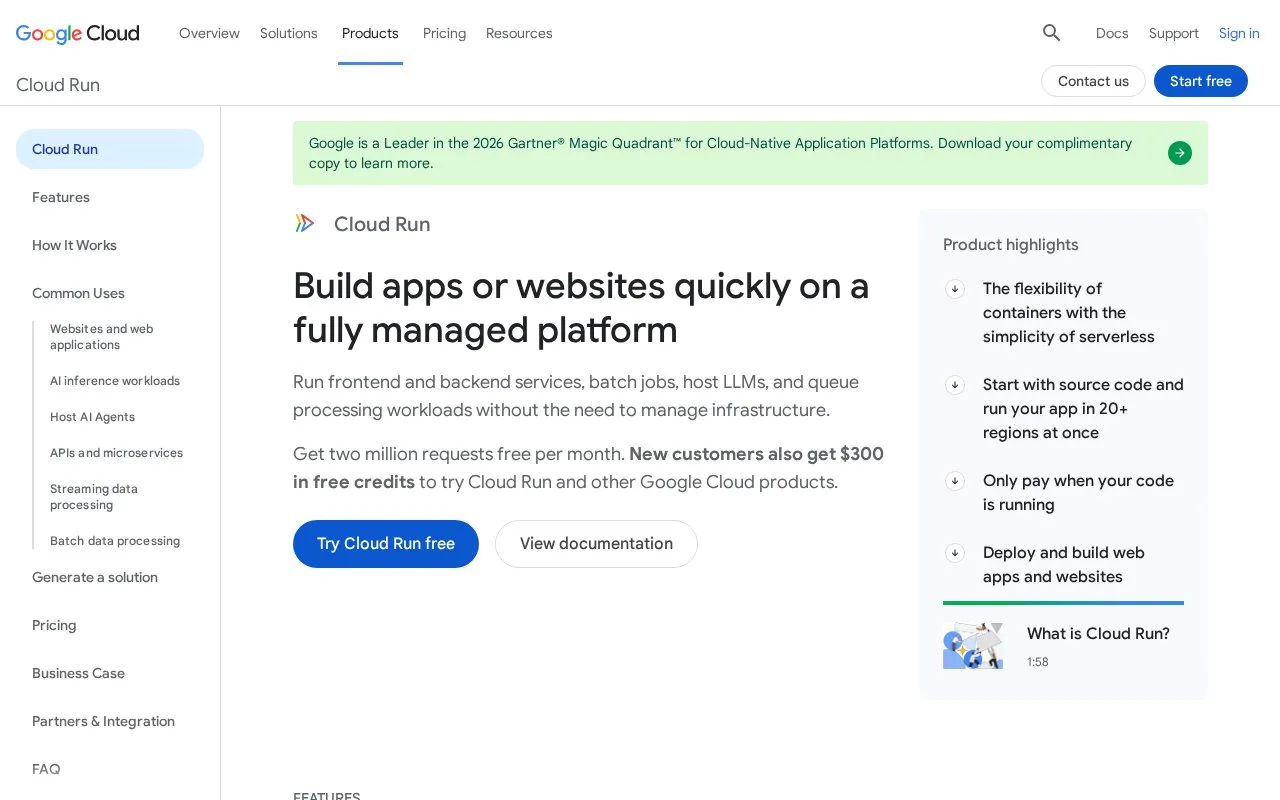Open Business Case in sidebar
1280x800 pixels.
pyautogui.click(x=78, y=673)
